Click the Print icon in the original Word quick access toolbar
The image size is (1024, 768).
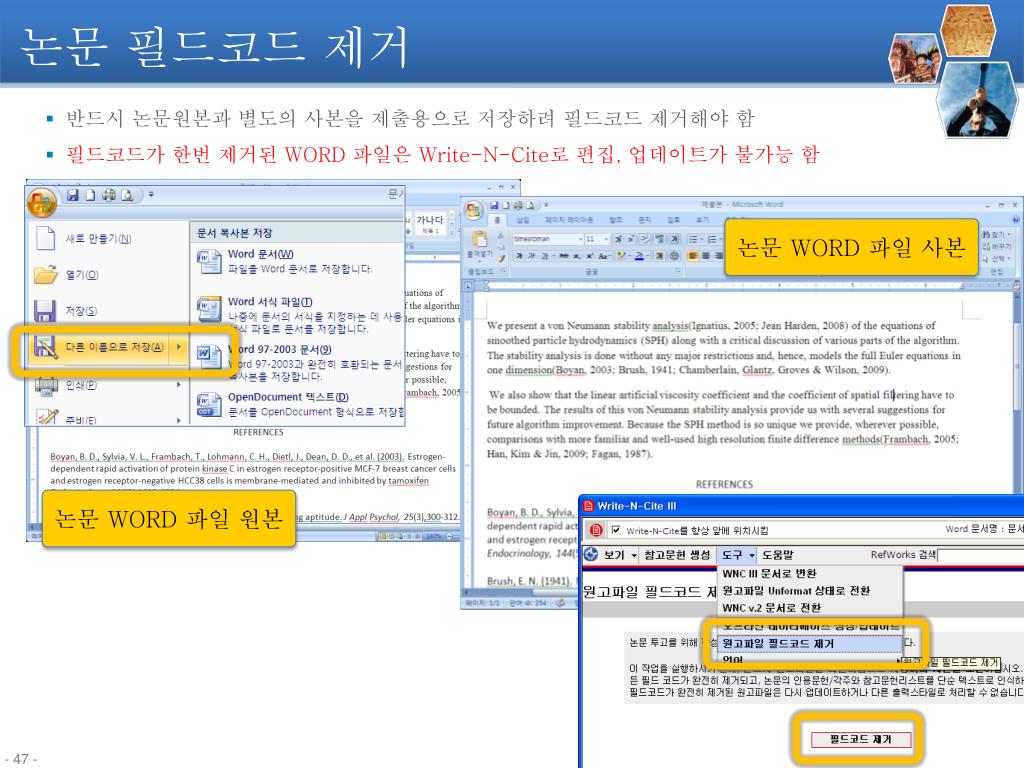click(109, 195)
